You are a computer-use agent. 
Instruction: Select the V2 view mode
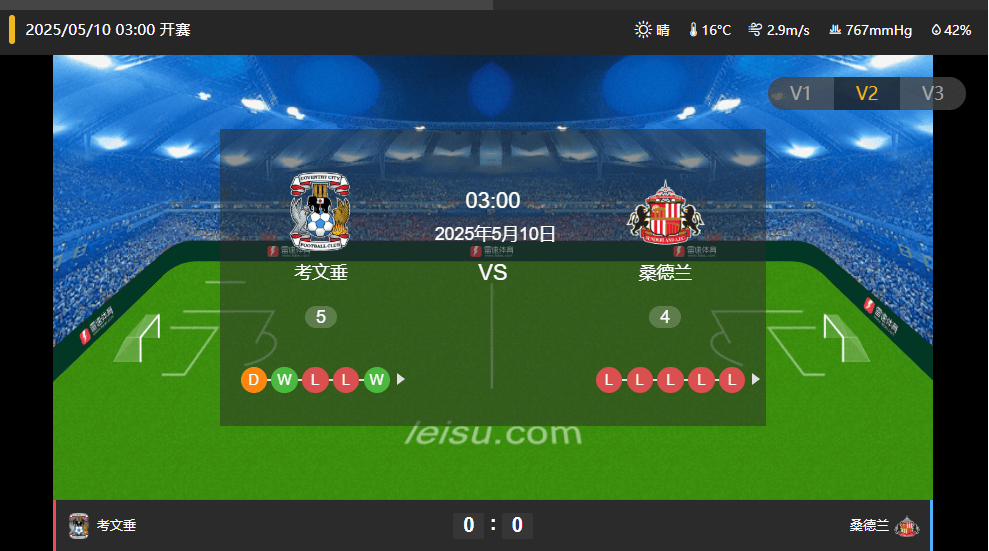[867, 93]
